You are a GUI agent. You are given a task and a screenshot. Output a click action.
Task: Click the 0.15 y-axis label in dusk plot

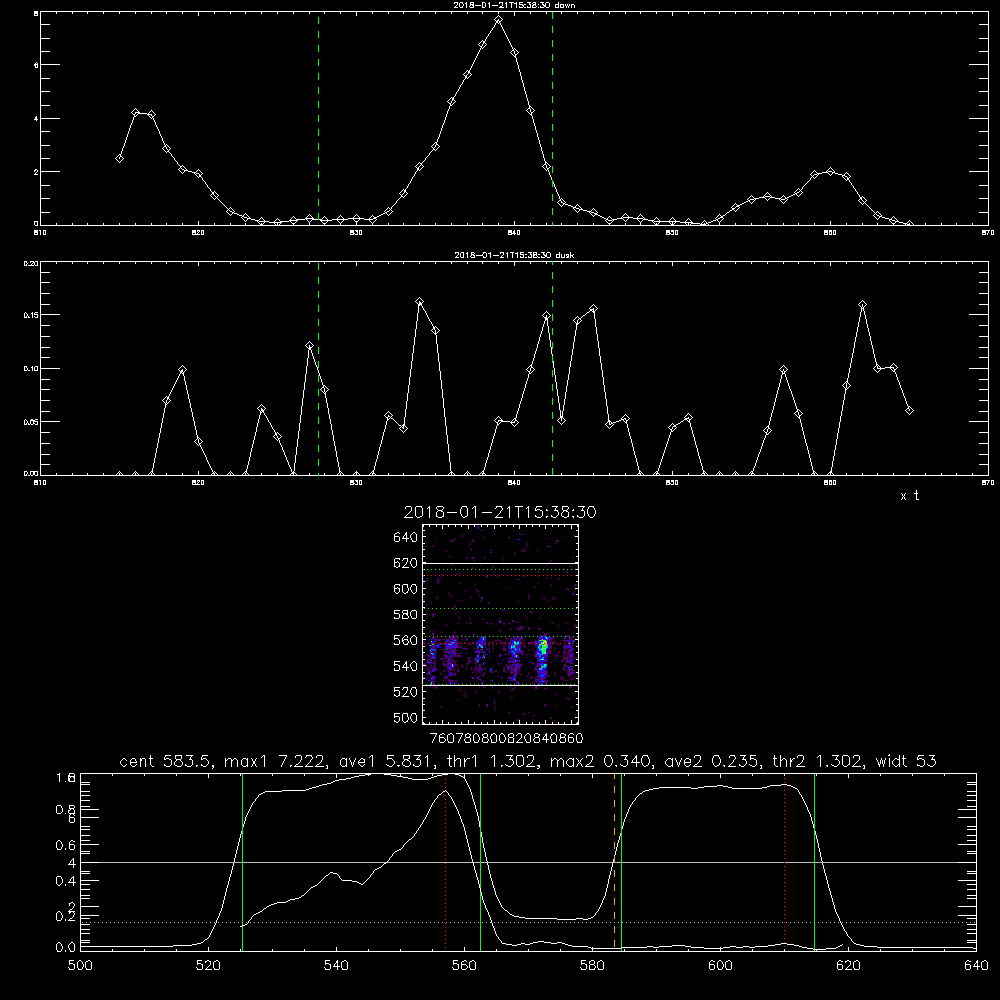click(31, 315)
